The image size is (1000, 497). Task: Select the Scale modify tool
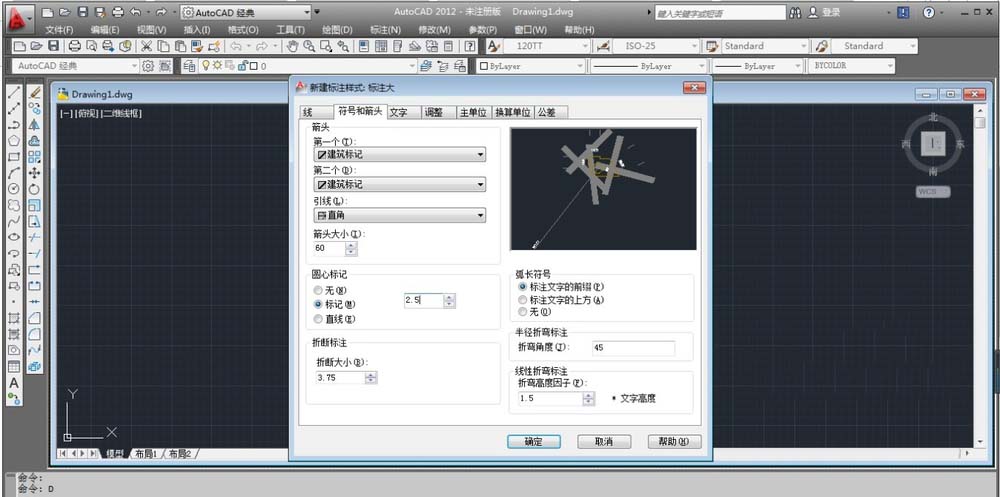pyautogui.click(x=34, y=205)
